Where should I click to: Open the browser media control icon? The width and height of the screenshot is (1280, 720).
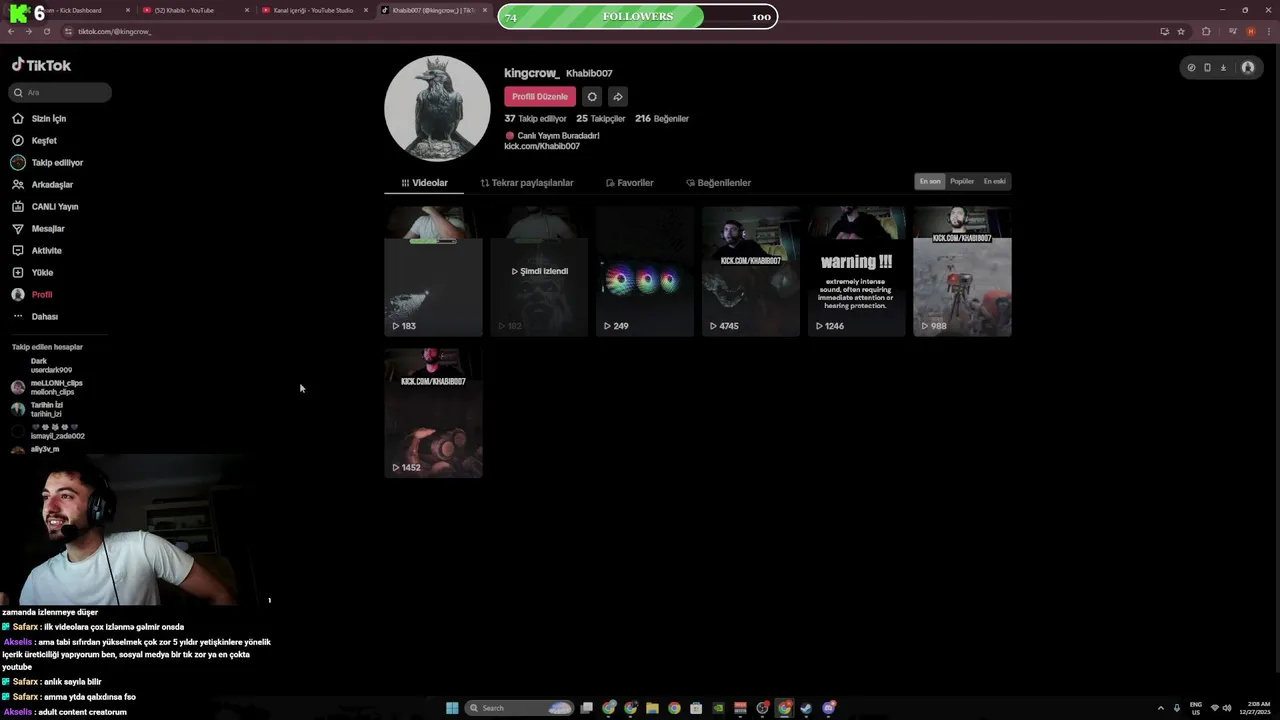click(1234, 31)
